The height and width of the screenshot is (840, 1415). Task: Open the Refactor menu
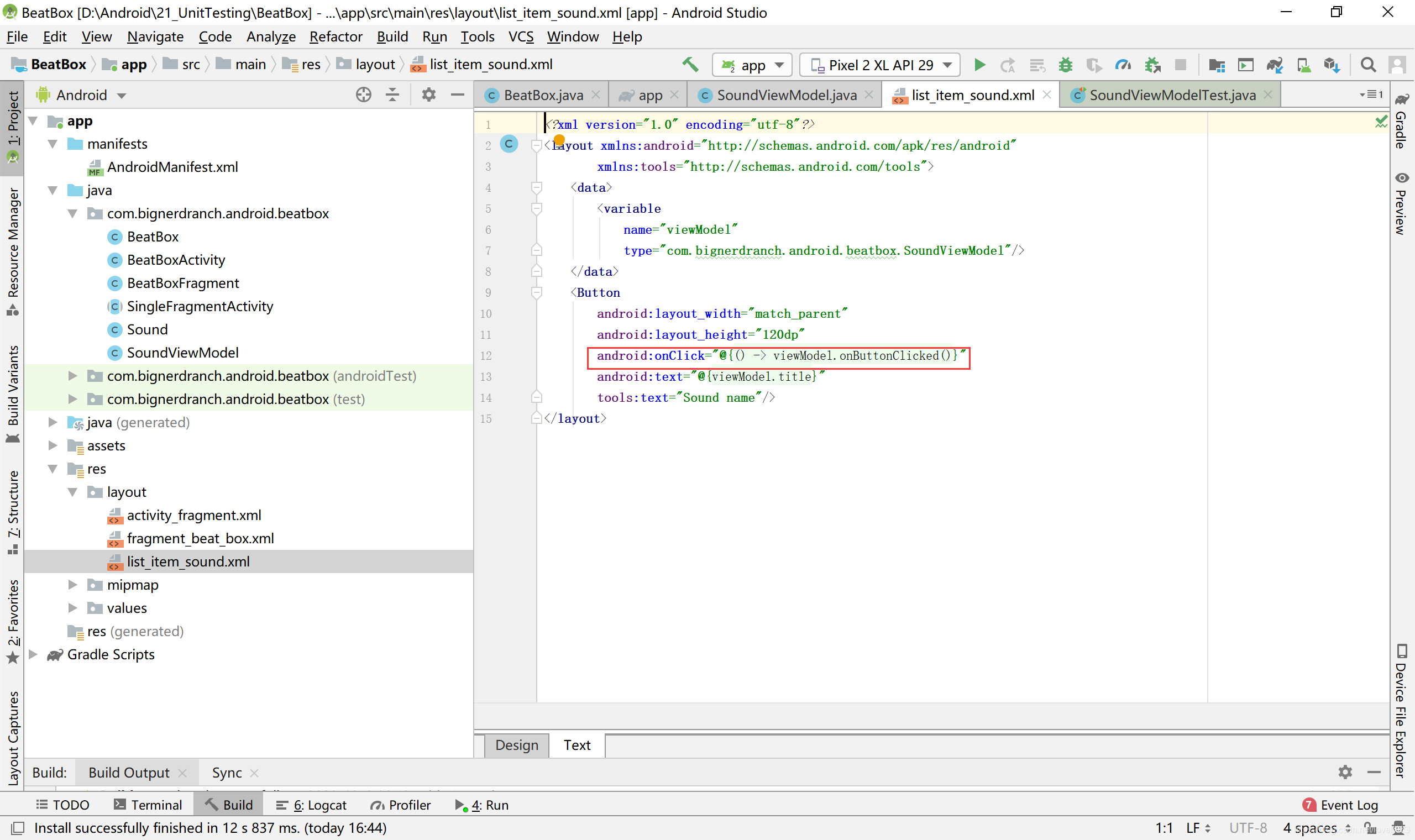point(335,37)
